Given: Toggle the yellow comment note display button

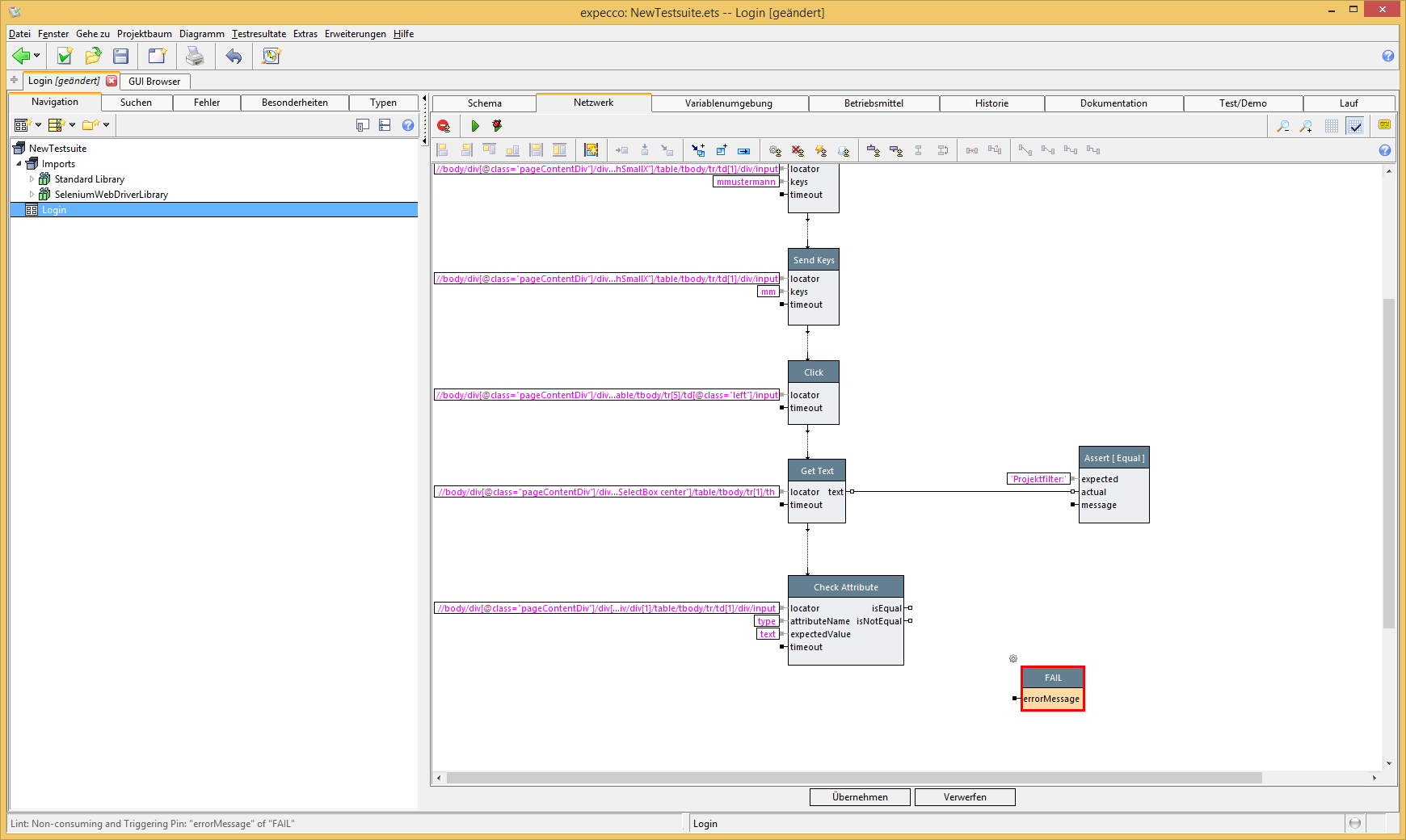Looking at the screenshot, I should coord(1384,125).
